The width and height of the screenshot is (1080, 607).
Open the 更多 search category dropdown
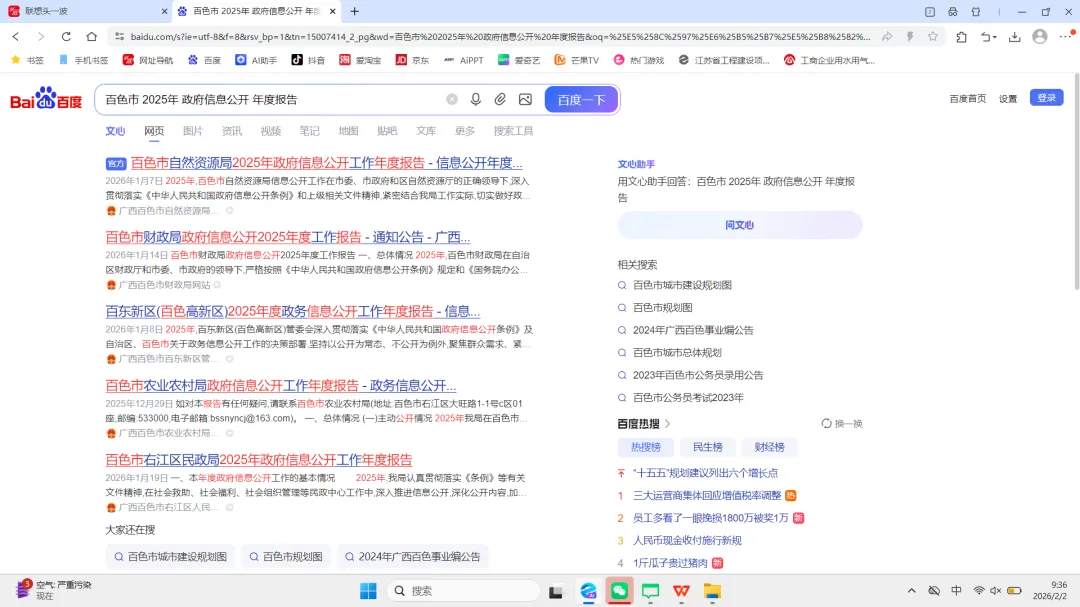465,131
